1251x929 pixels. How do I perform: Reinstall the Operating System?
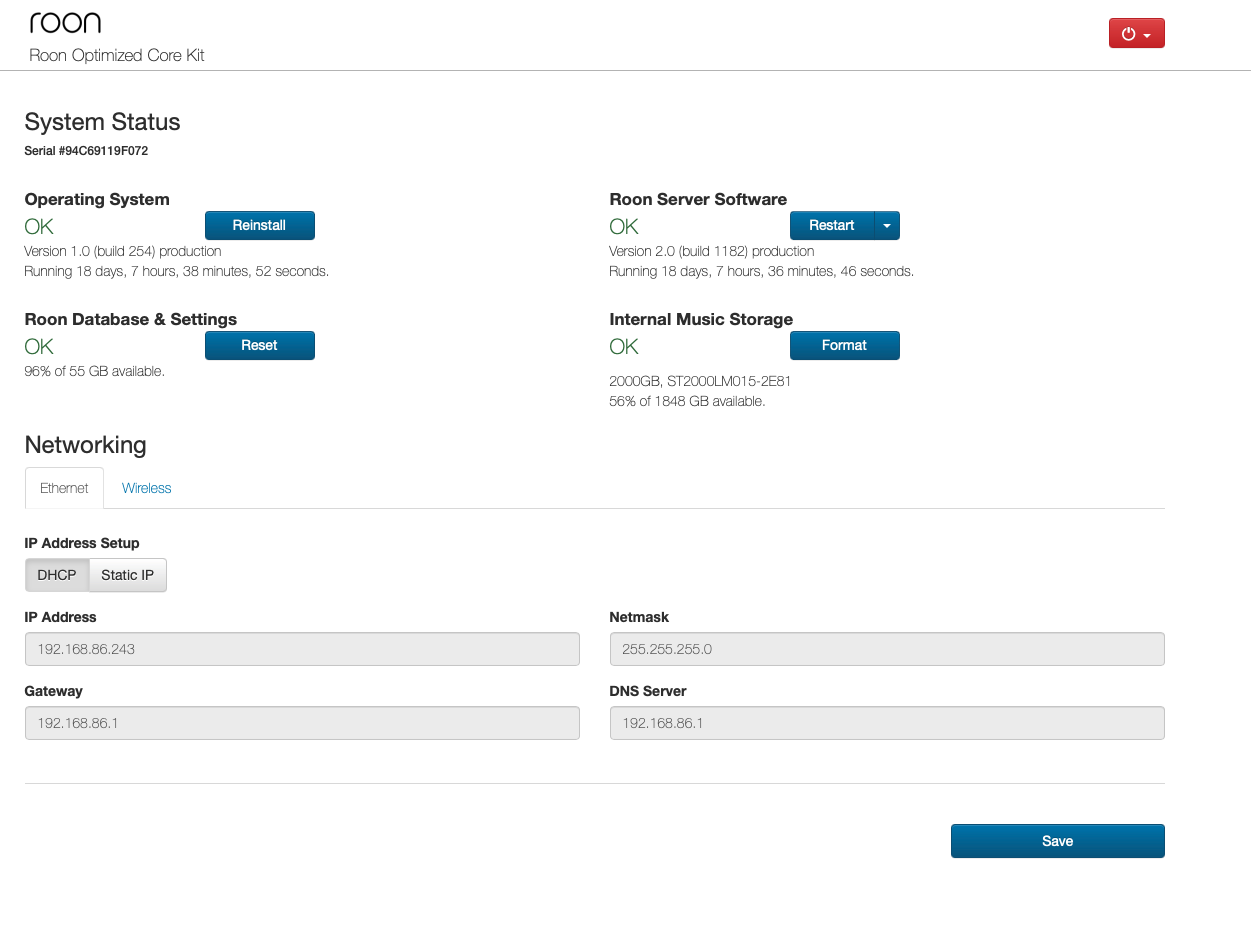point(260,225)
